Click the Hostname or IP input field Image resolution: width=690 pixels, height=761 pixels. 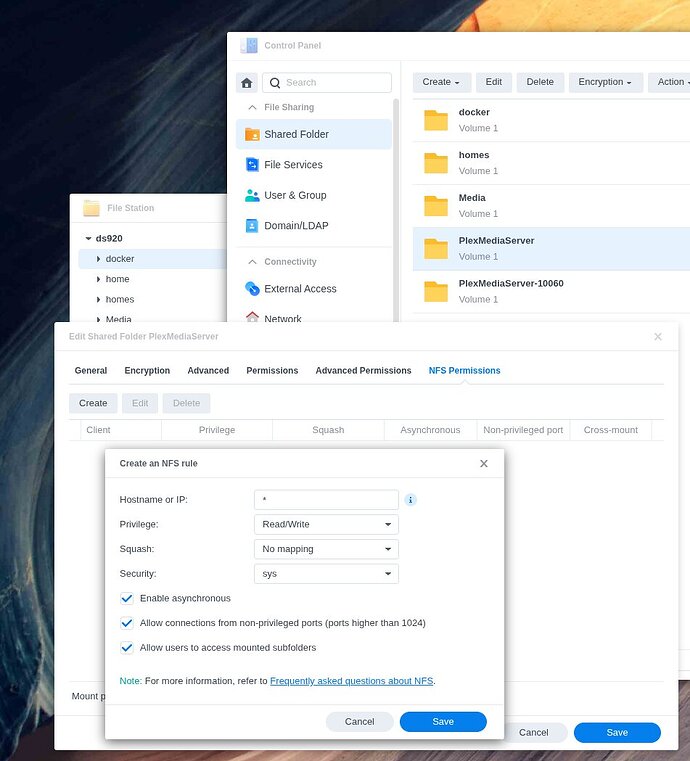[327, 499]
